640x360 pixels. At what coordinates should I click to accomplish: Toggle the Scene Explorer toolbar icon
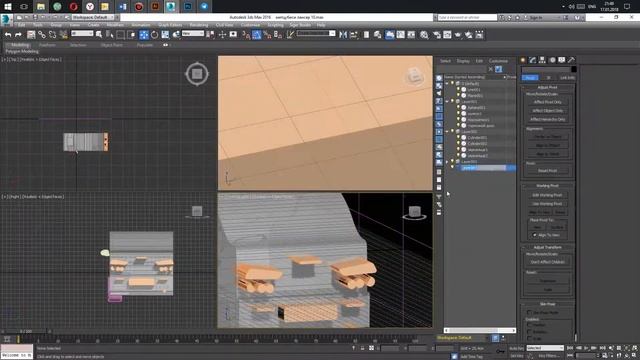pos(367,35)
